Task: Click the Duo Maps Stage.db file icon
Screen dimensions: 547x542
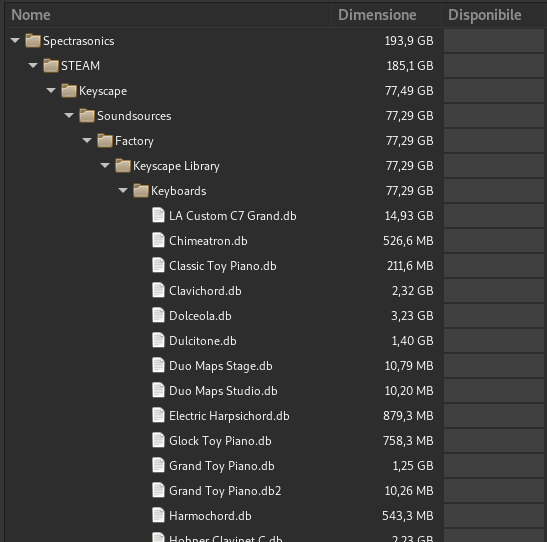Action: click(158, 365)
